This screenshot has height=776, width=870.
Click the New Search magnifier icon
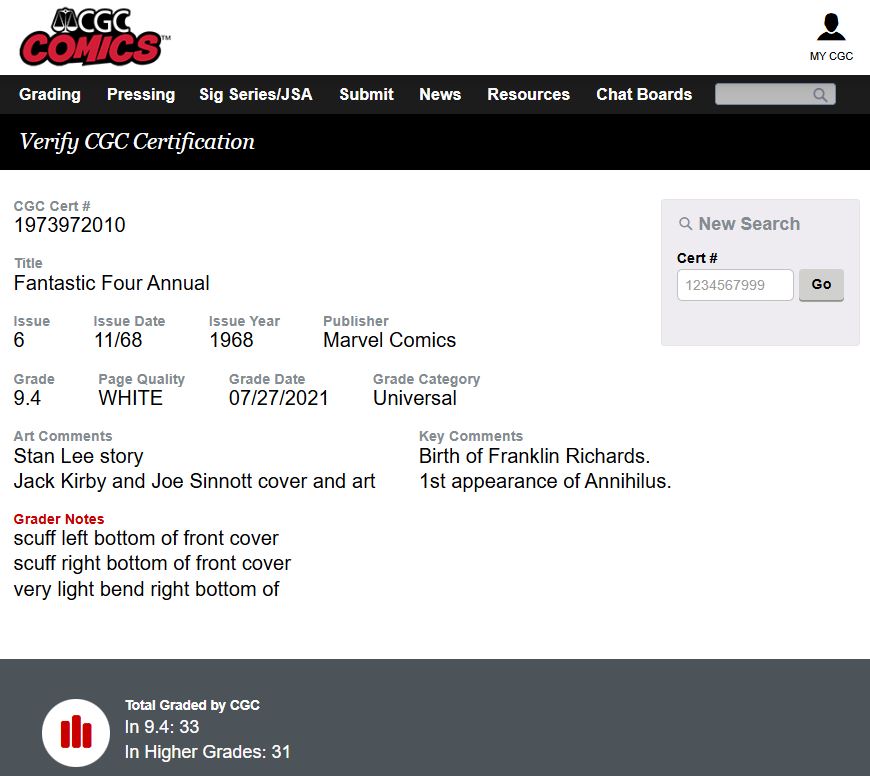pyautogui.click(x=685, y=224)
